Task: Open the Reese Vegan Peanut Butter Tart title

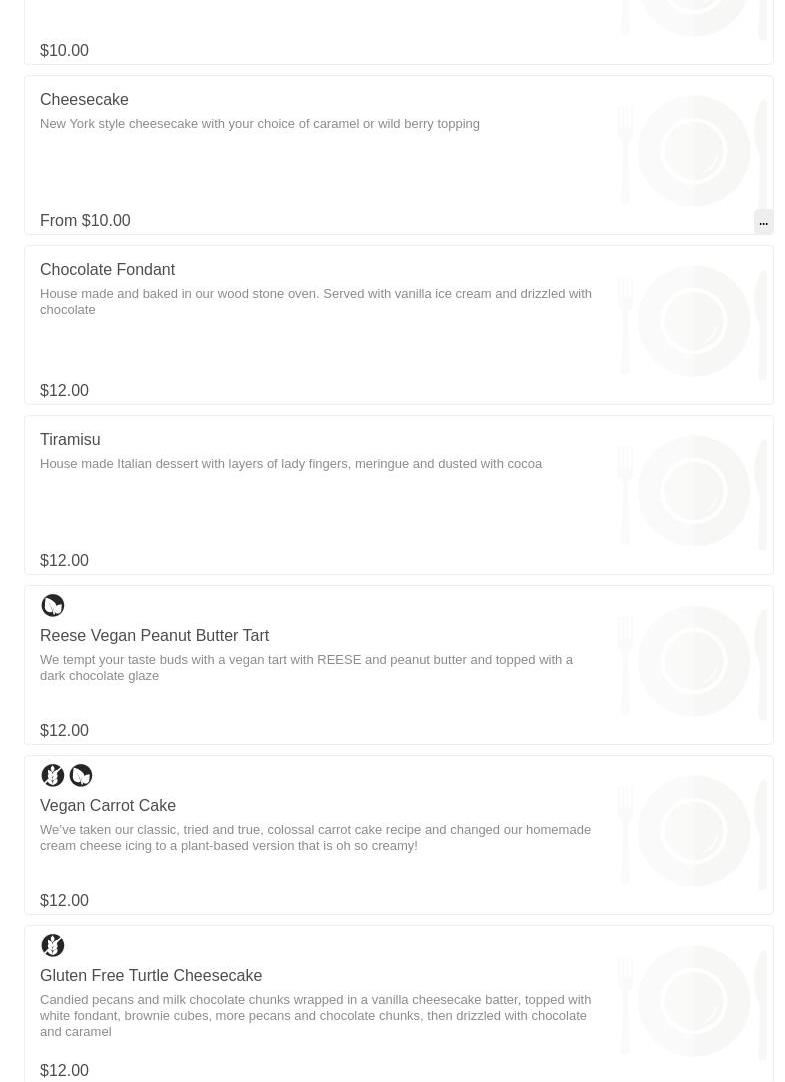Action: 154,636
